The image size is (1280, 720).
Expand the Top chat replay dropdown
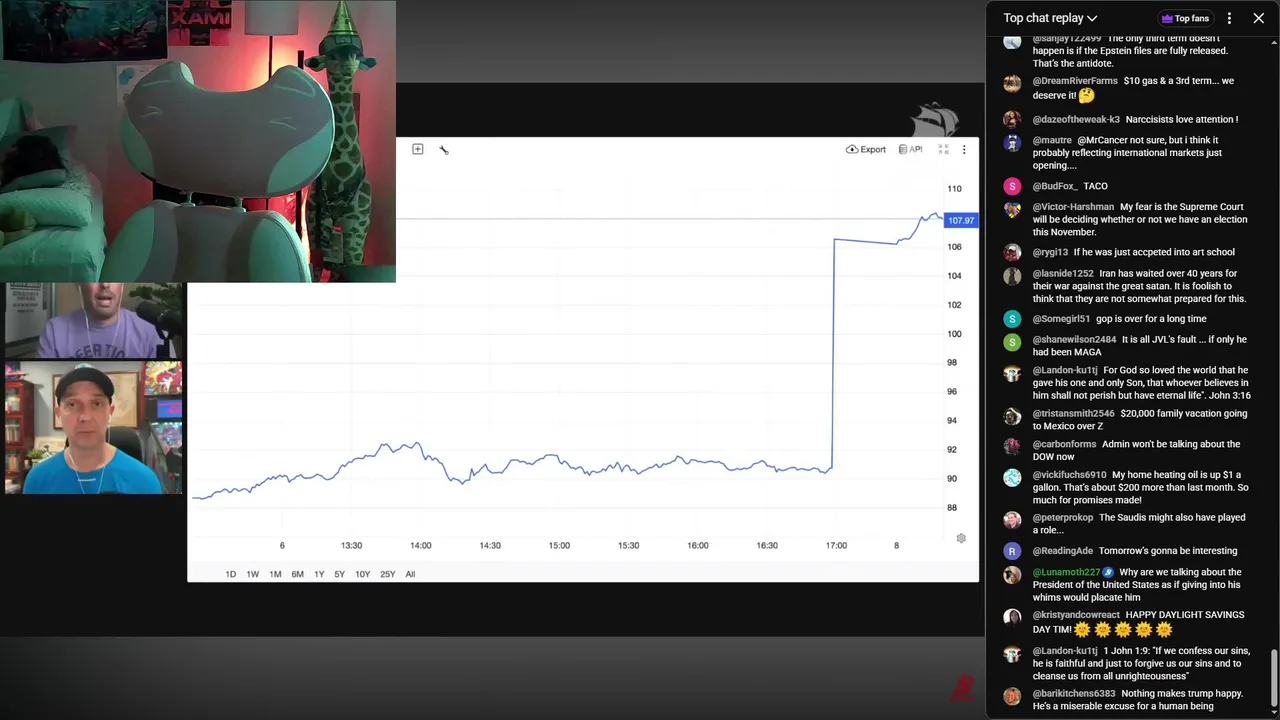tap(1050, 18)
